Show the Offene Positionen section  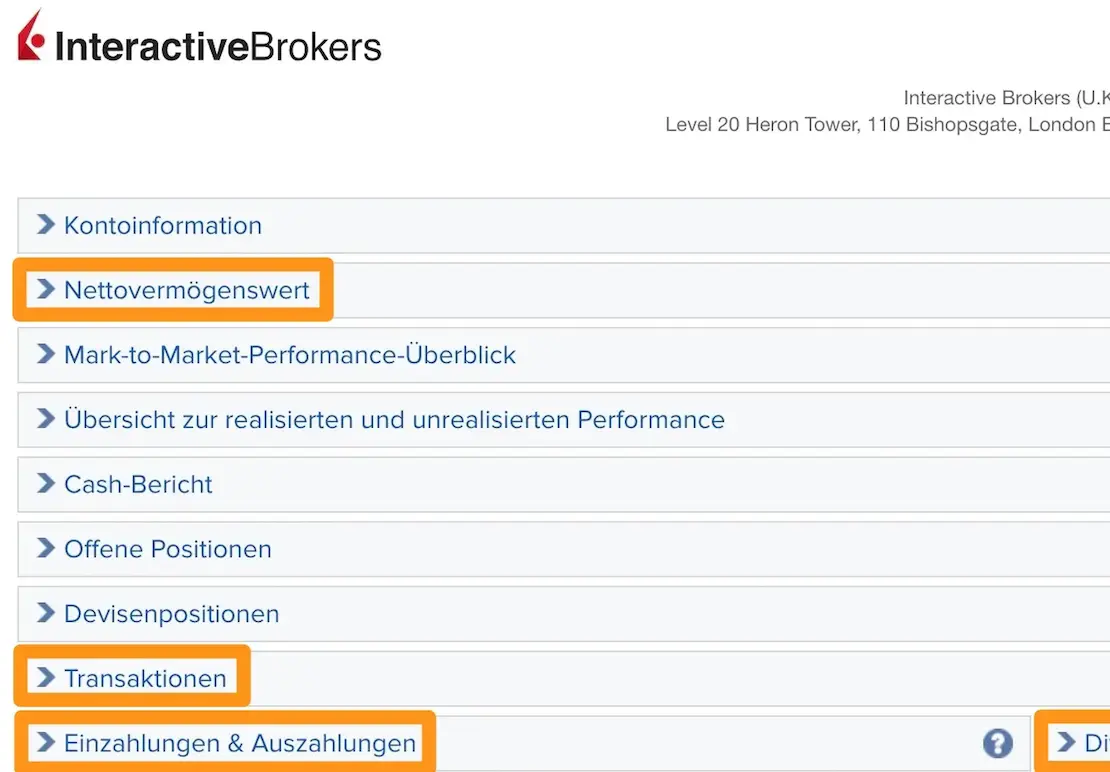[168, 550]
